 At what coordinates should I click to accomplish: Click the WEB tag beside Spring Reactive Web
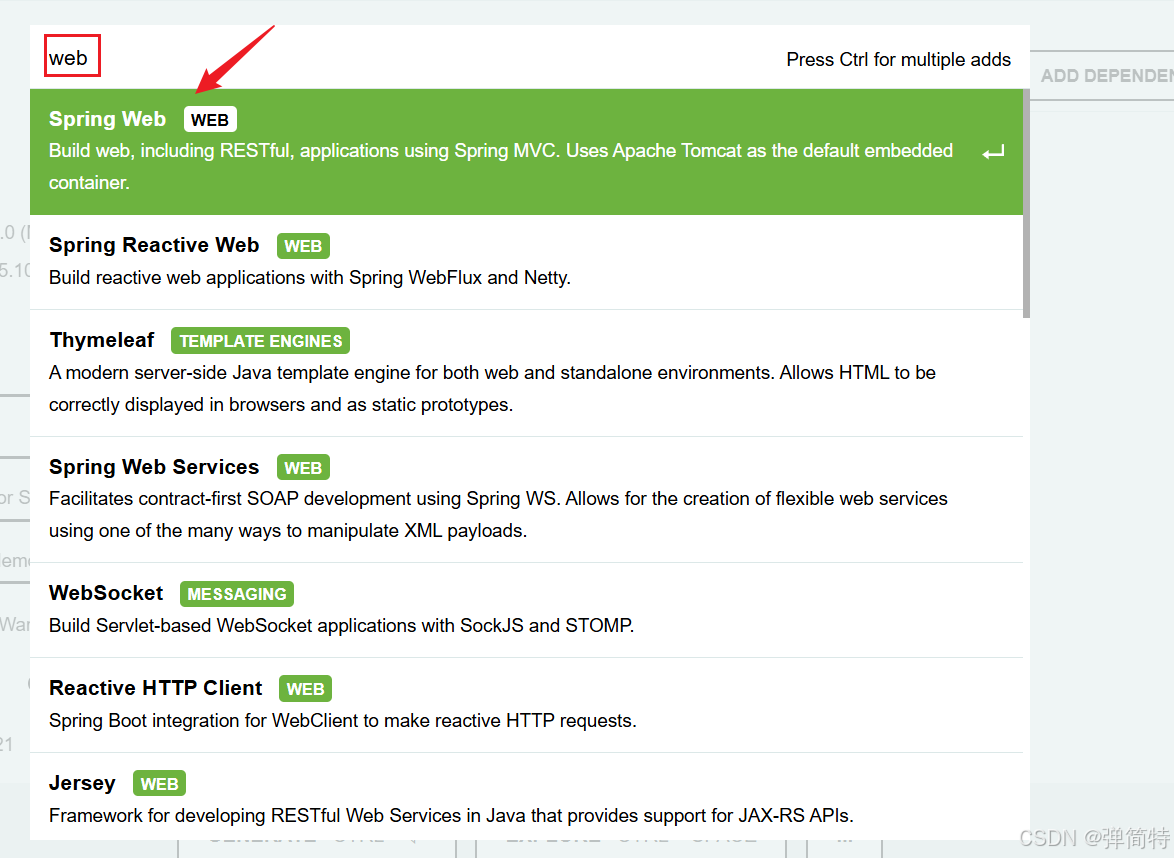point(302,246)
